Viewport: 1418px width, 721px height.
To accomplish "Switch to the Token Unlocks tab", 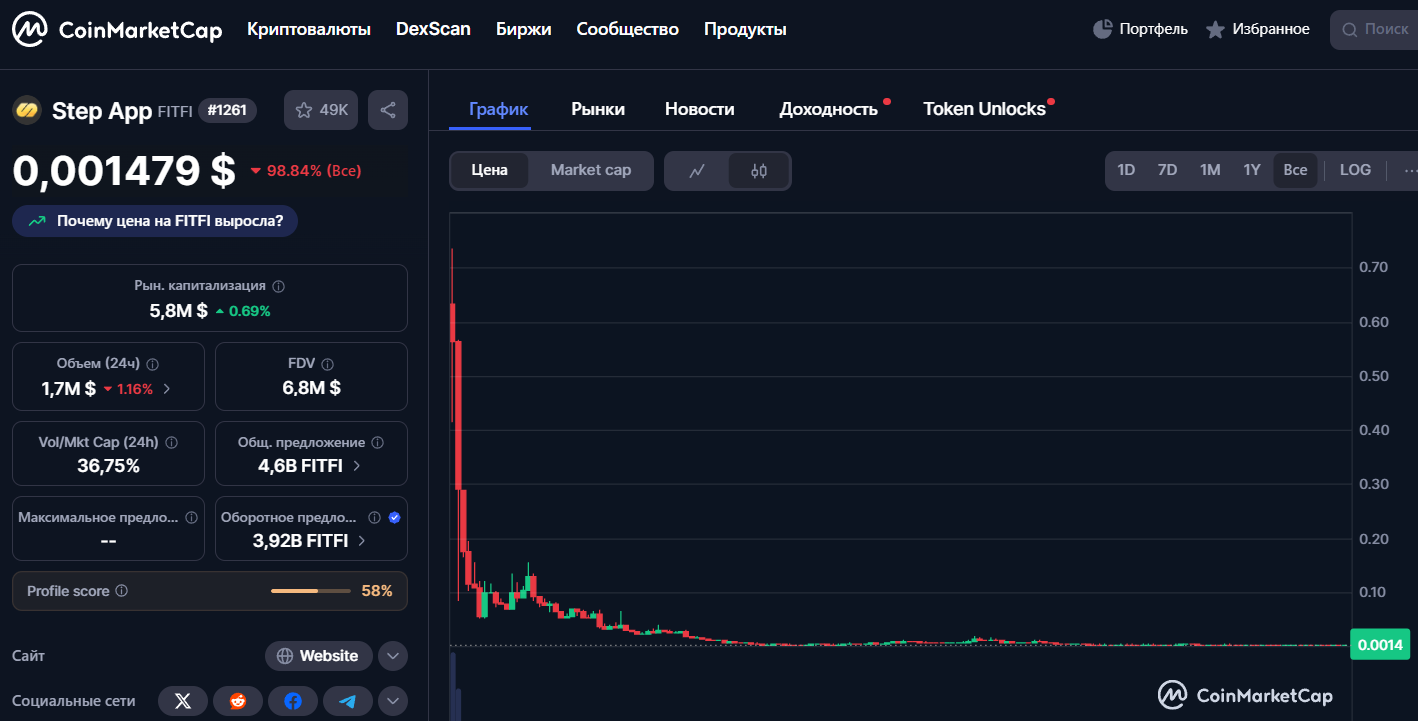I will 984,109.
